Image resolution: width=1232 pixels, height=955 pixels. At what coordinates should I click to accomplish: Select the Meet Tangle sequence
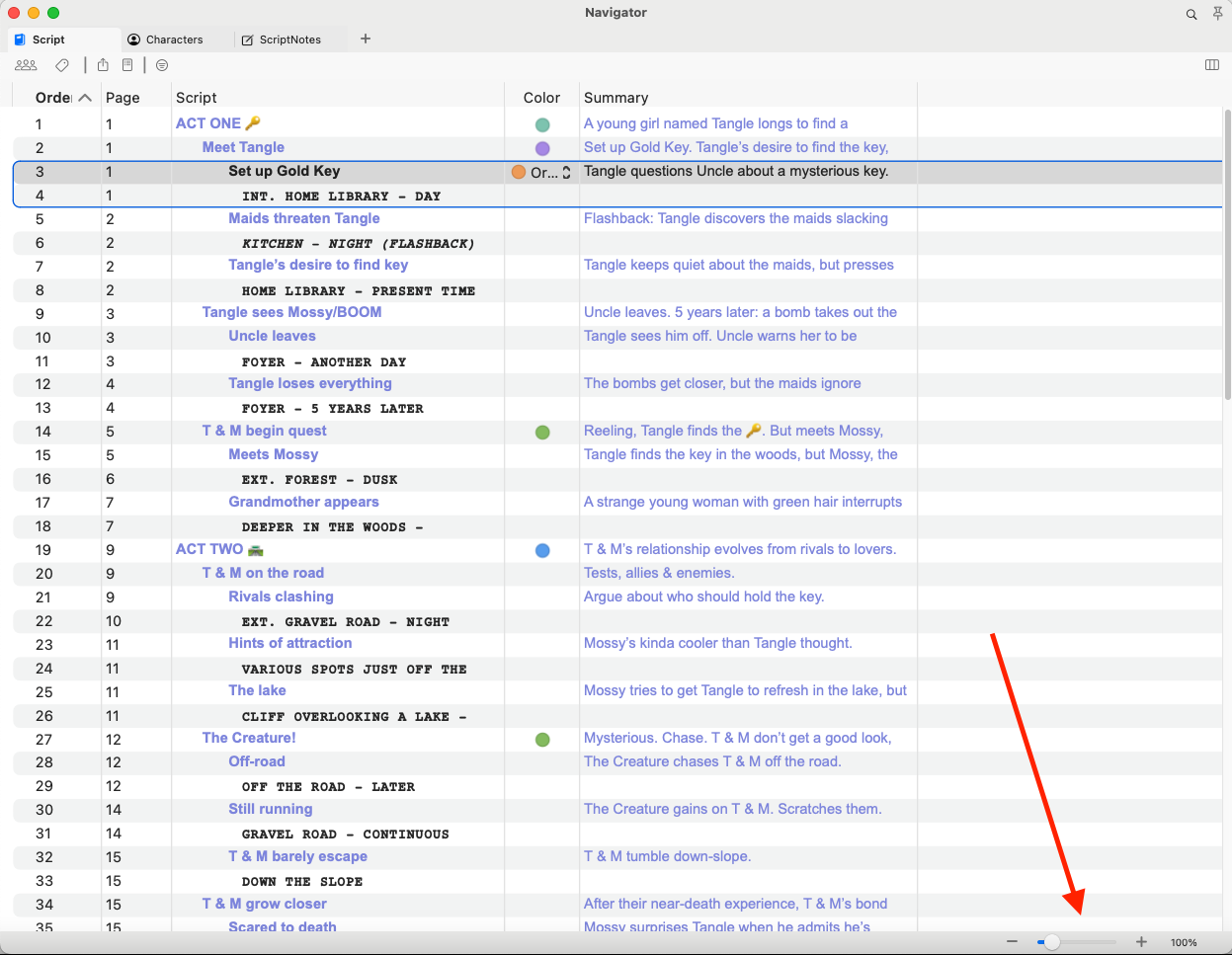243,147
